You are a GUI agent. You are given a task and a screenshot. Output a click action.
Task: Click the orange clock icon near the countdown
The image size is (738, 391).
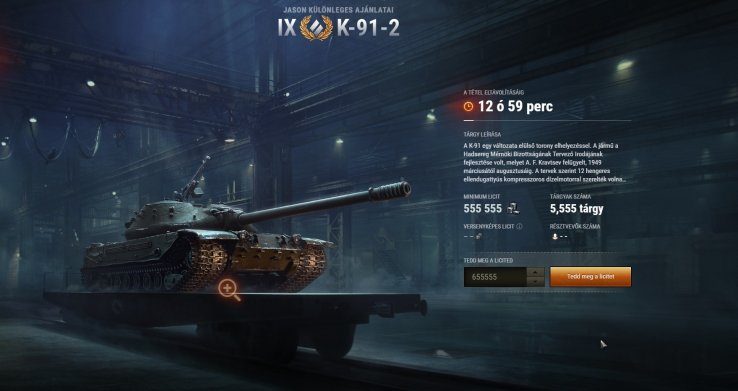pos(468,106)
